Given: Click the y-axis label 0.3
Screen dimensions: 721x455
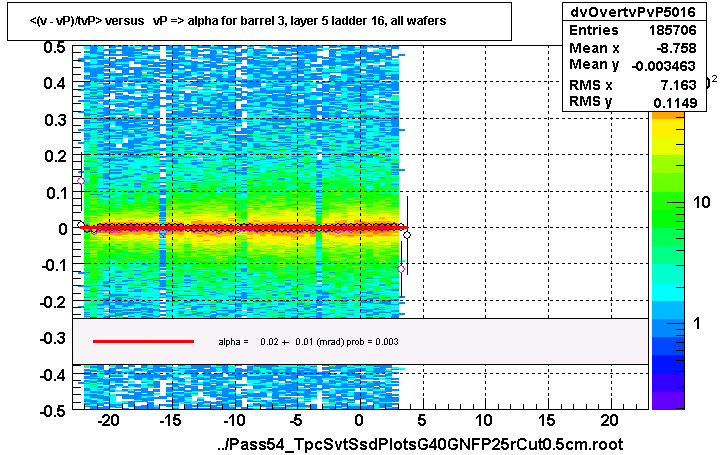Looking at the screenshot, I should pos(54,120).
